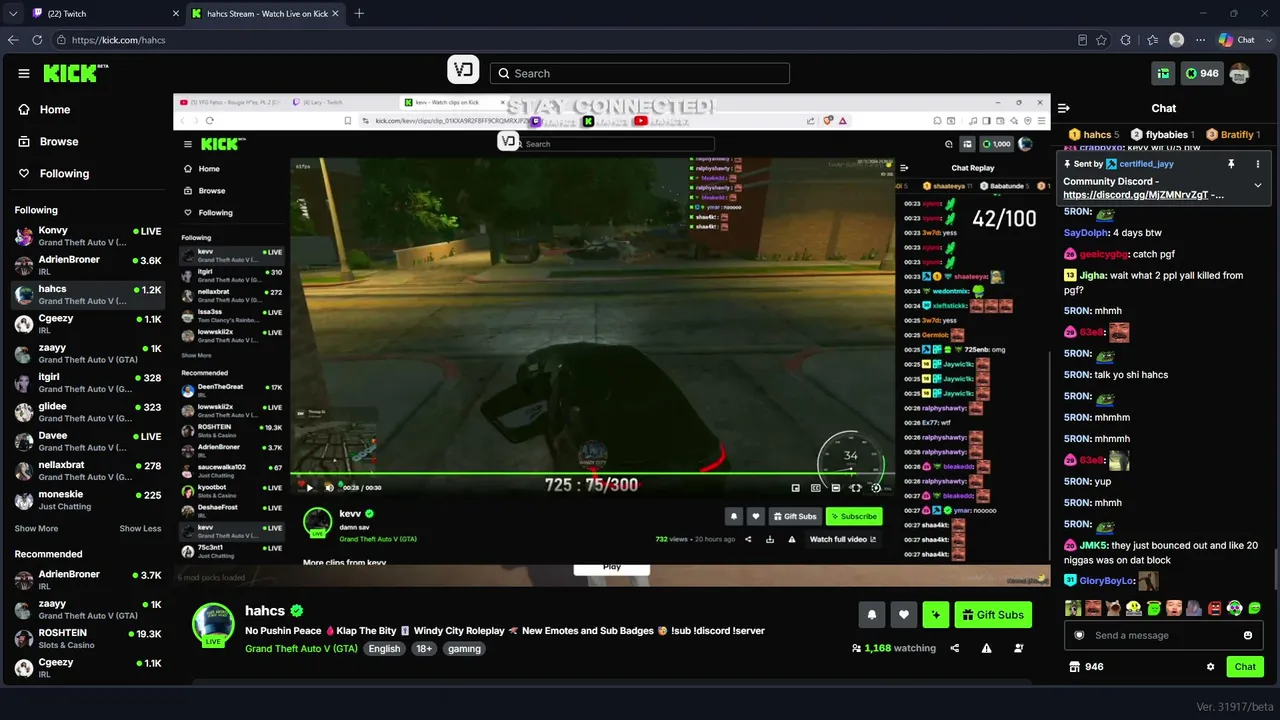Select the first emote in quick emote row

coord(1072,608)
